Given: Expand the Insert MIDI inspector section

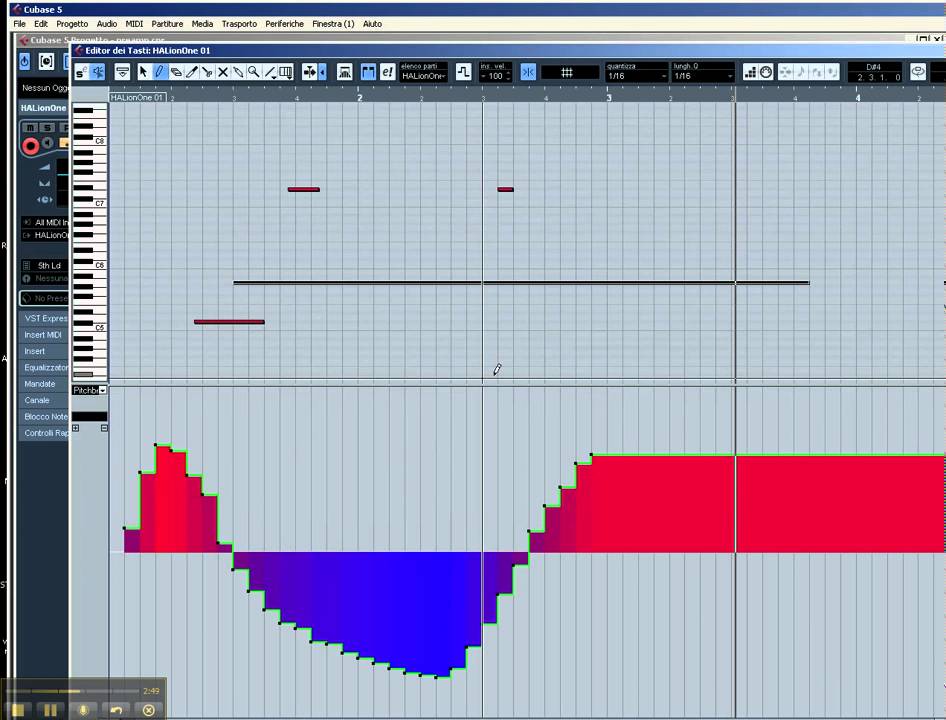Looking at the screenshot, I should pos(45,334).
